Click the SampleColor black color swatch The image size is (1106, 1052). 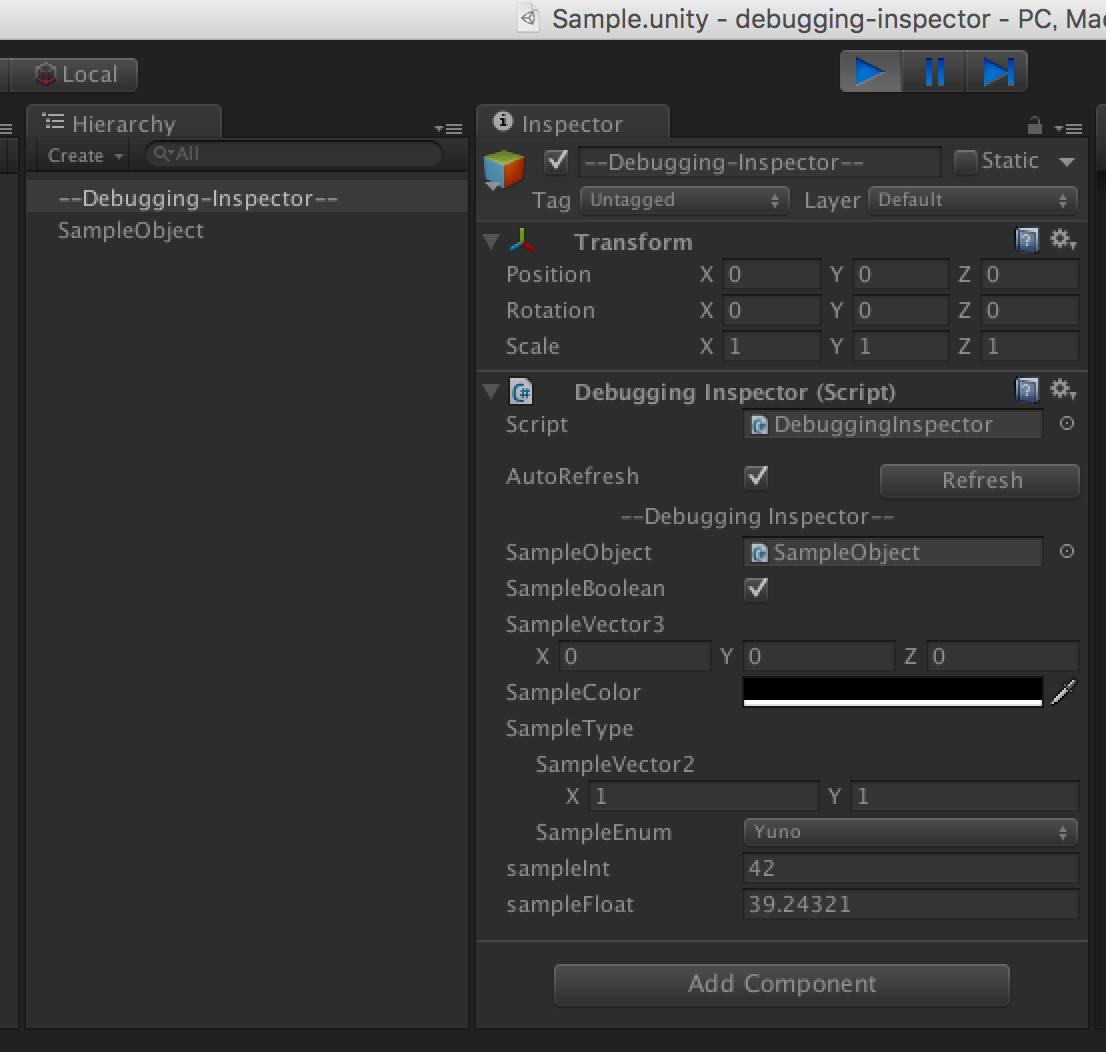point(892,690)
